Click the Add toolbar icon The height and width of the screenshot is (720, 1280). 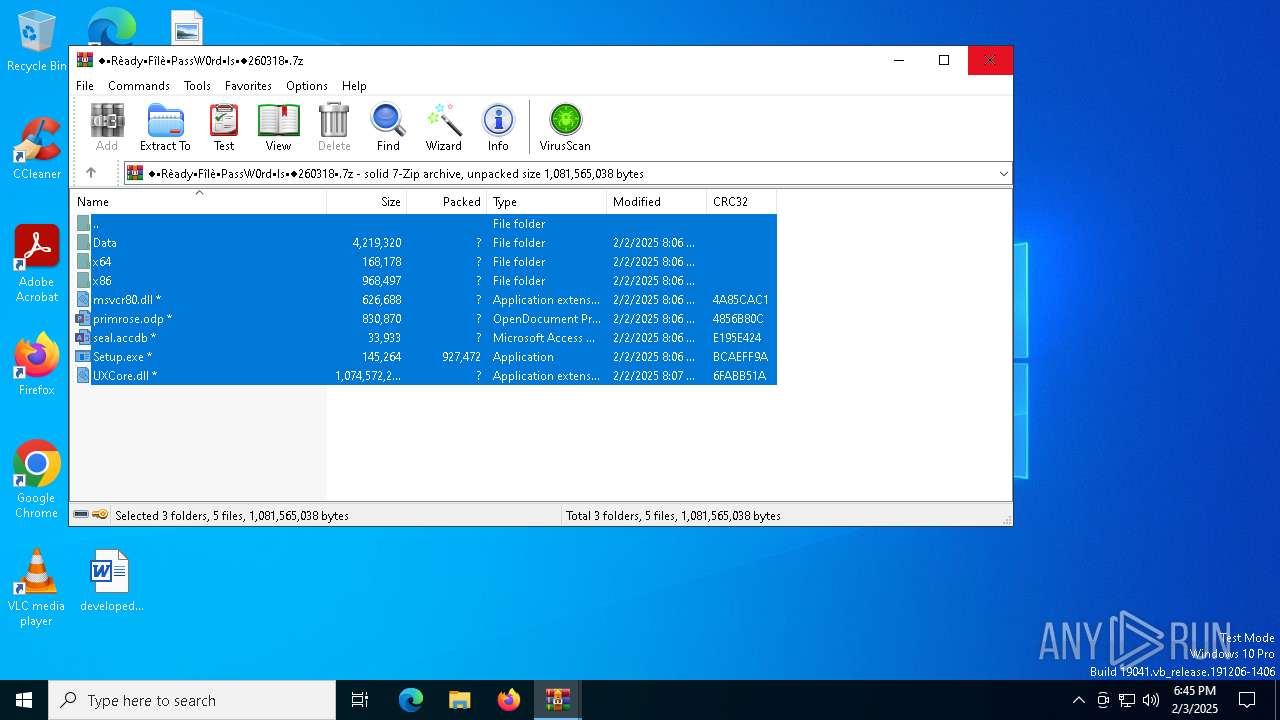107,127
